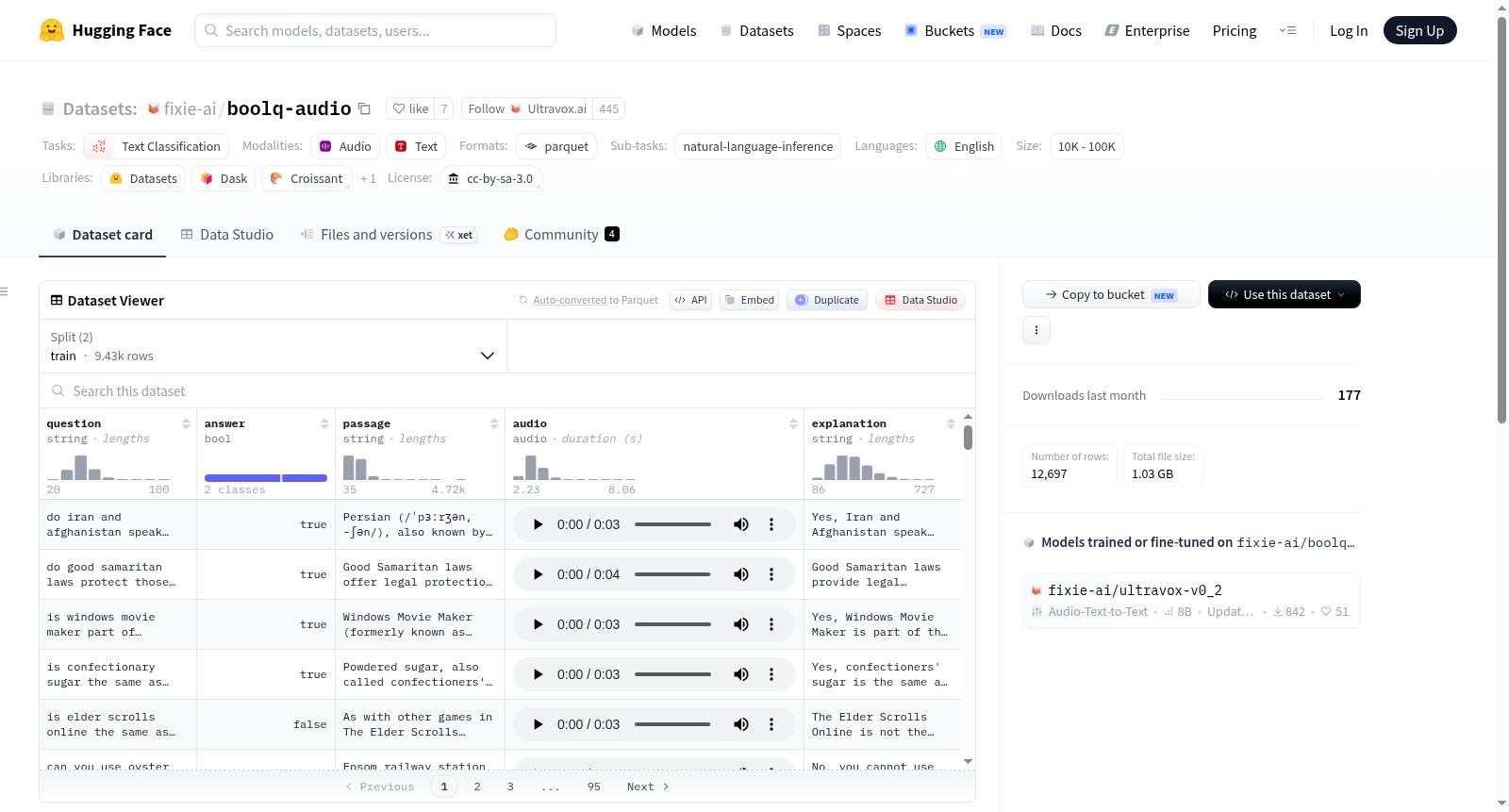Viewport: 1509px width, 812px height.
Task: Click the Hugging Face logo icon
Action: point(52,30)
